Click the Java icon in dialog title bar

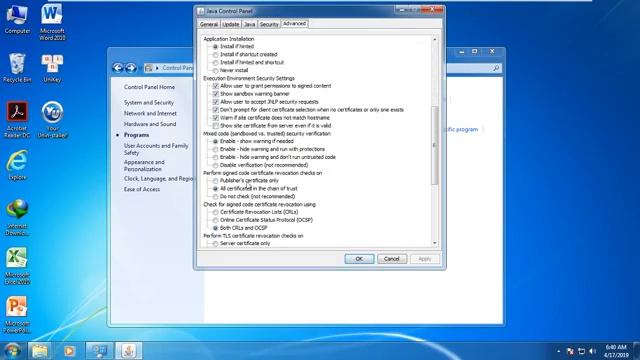click(200, 11)
